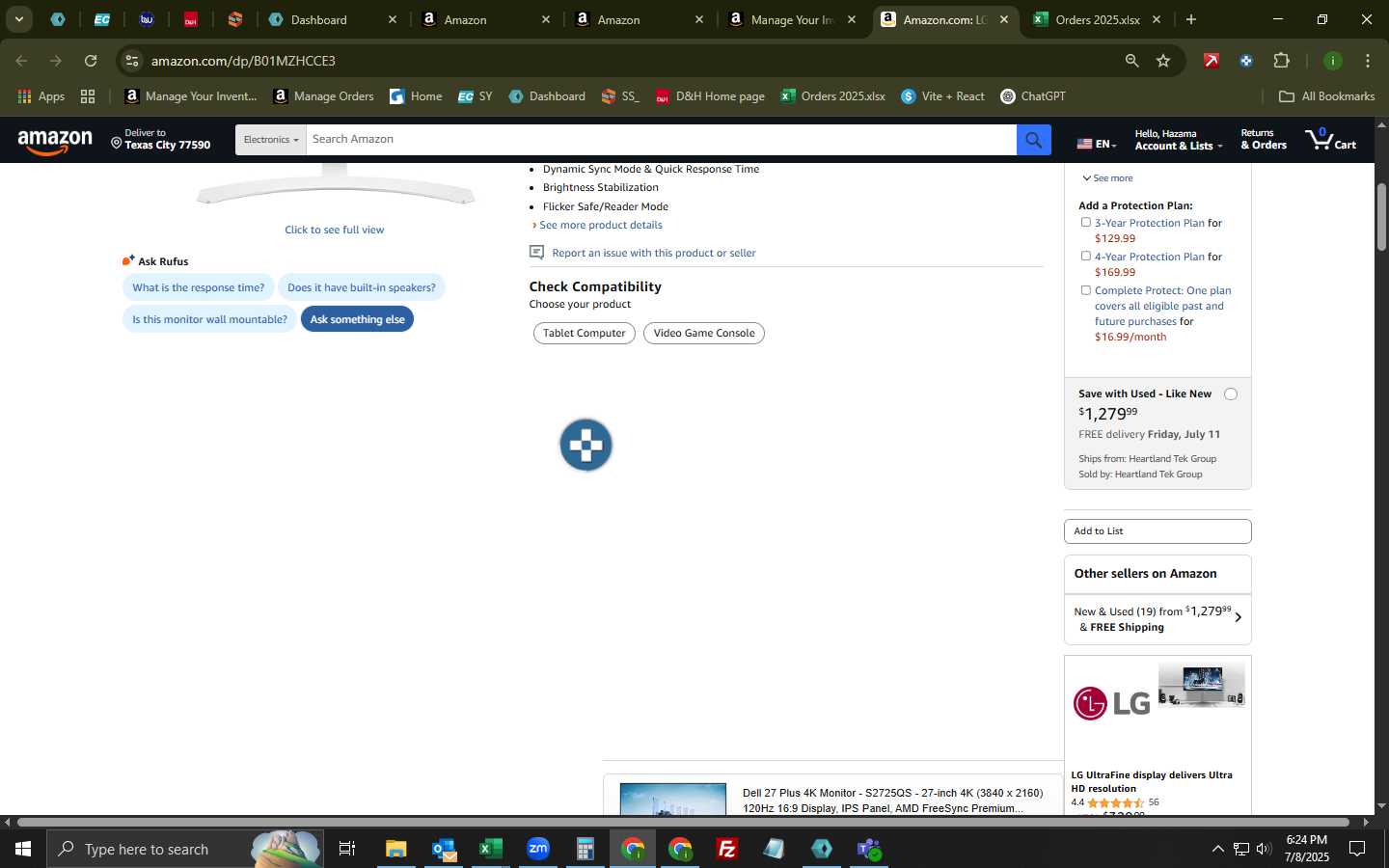Viewport: 1389px width, 868px height.
Task: Click the Amazon logo in the header
Action: point(55,142)
